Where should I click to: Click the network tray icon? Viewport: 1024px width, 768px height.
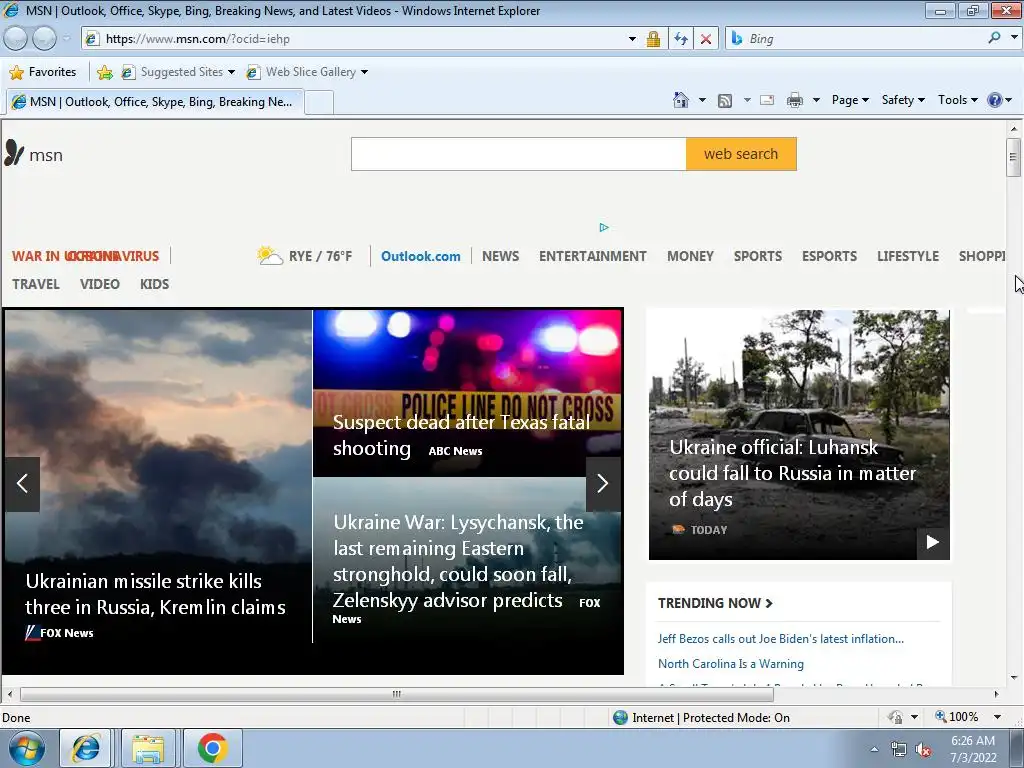899,750
